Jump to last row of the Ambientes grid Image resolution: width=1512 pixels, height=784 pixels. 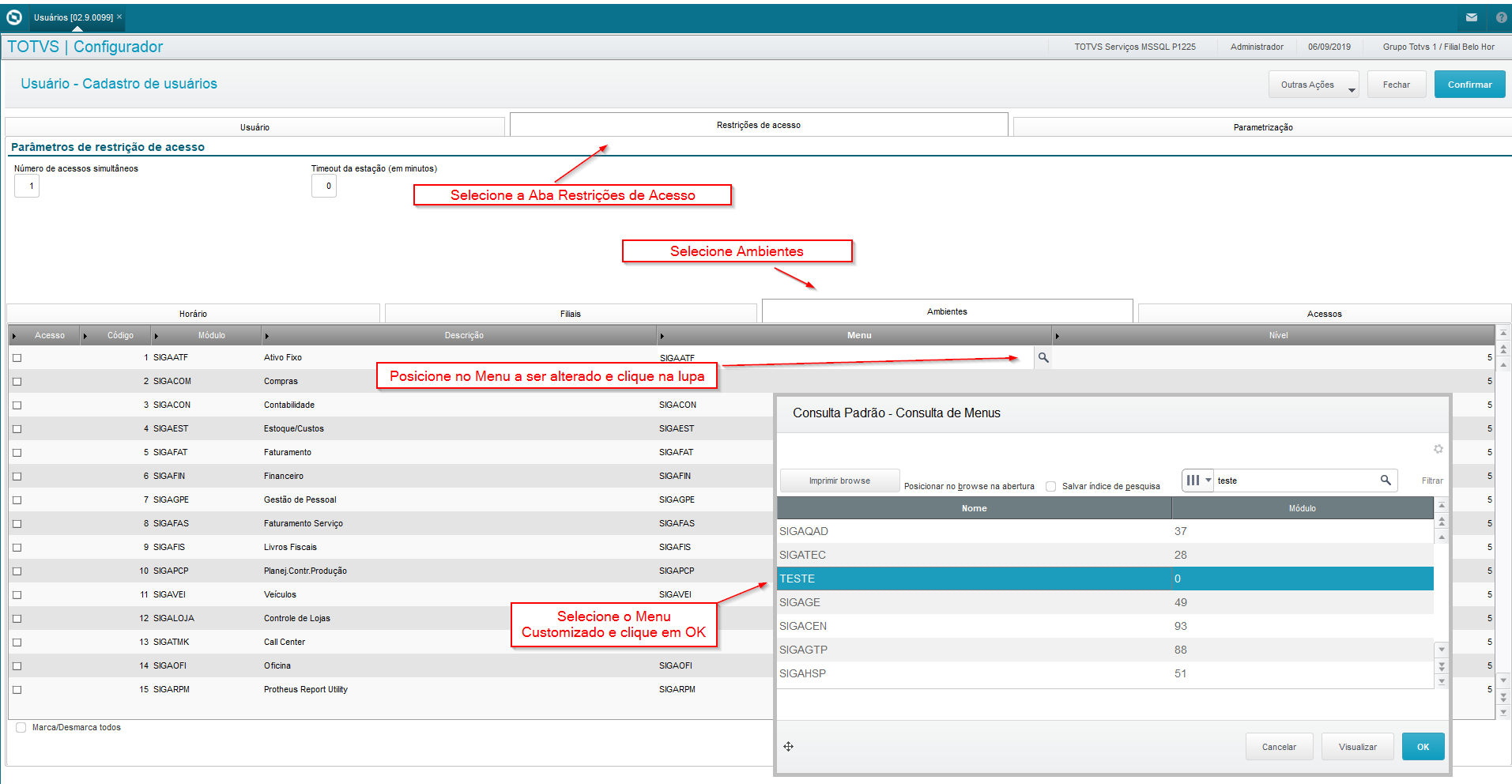coord(1503,712)
